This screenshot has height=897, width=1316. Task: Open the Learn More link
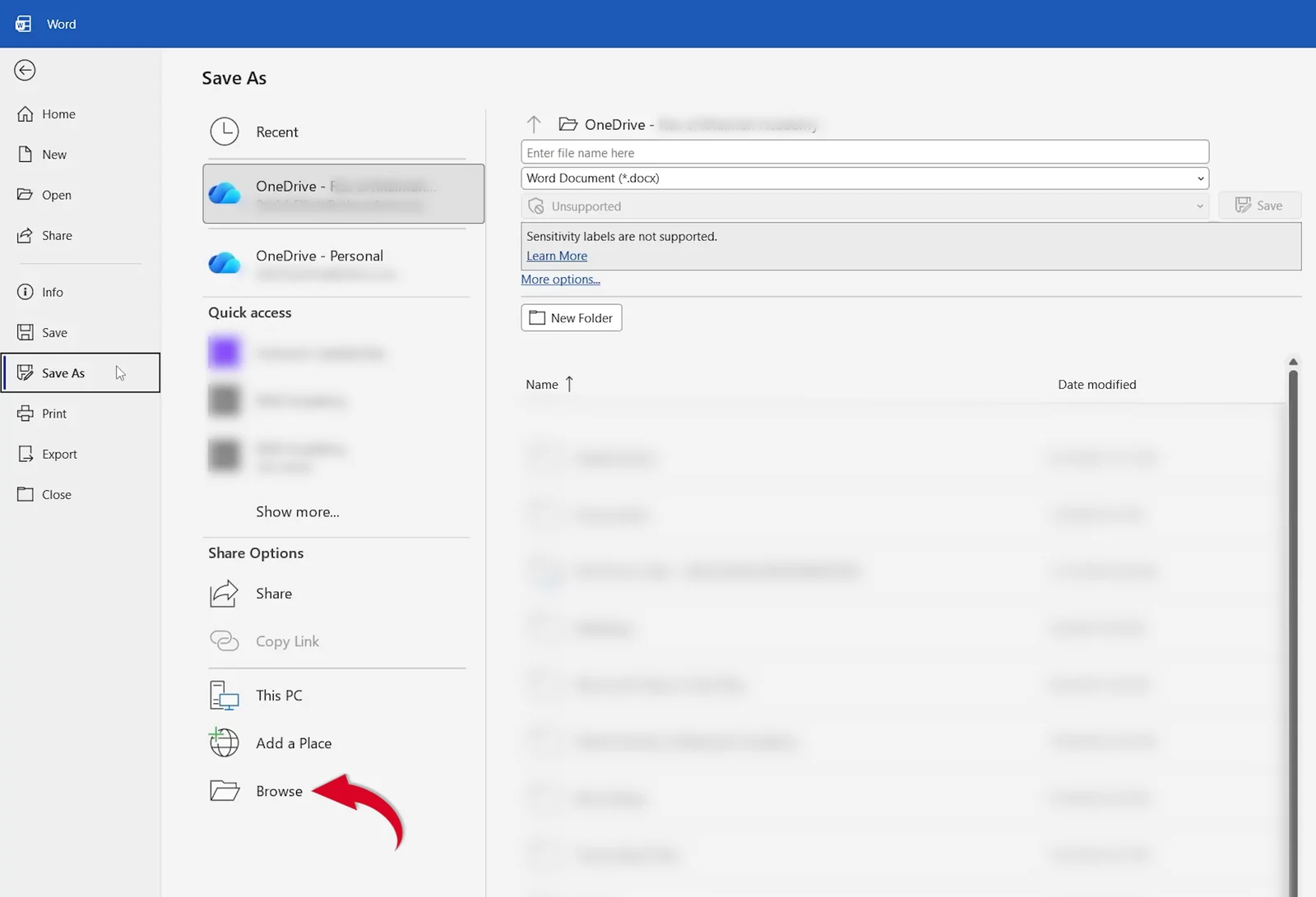pos(557,256)
